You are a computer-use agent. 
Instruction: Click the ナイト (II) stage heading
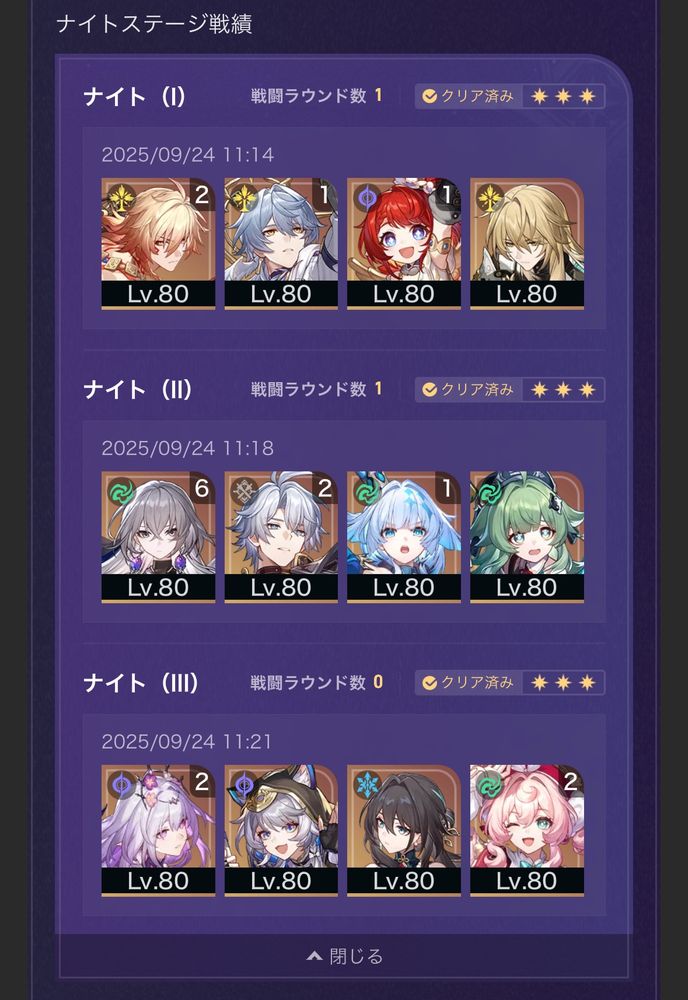(x=138, y=390)
